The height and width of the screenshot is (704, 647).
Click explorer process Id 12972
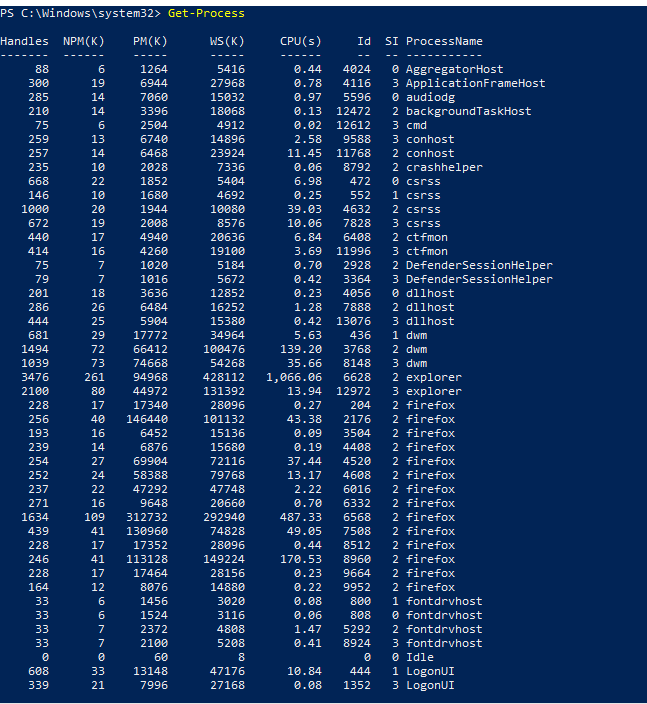coord(353,391)
